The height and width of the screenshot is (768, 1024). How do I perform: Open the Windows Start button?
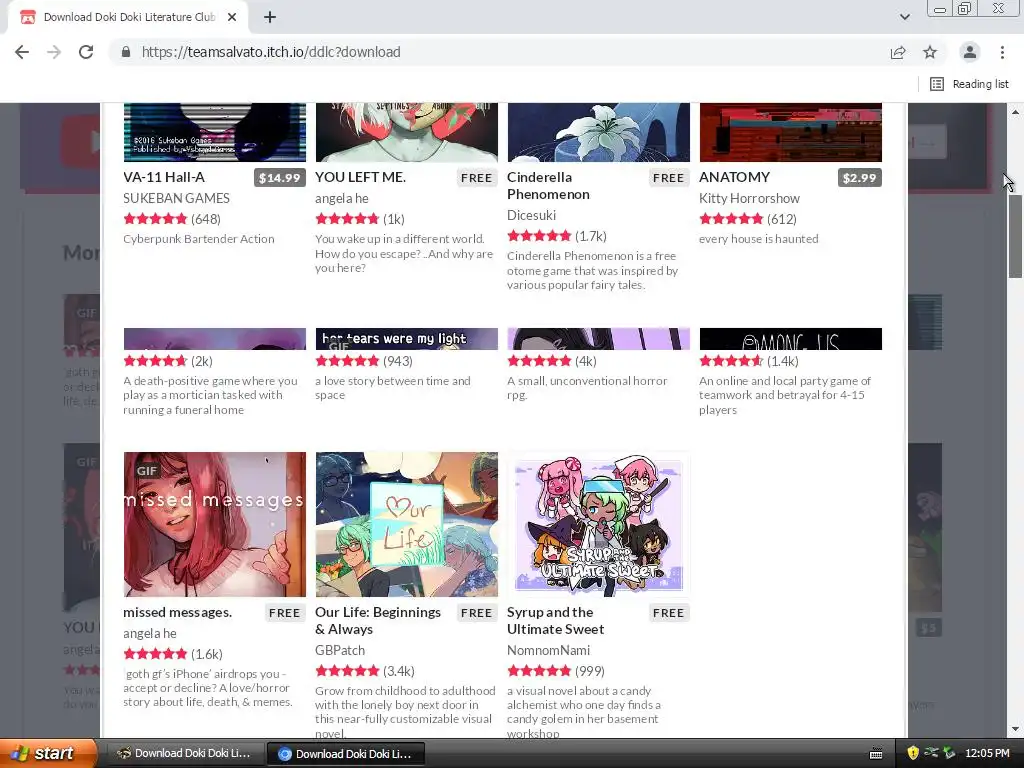tap(48, 753)
